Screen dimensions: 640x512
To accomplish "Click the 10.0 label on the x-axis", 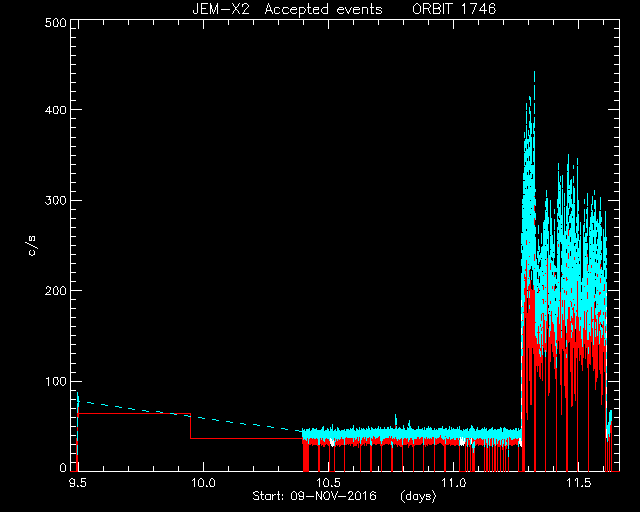I will coord(203,483).
